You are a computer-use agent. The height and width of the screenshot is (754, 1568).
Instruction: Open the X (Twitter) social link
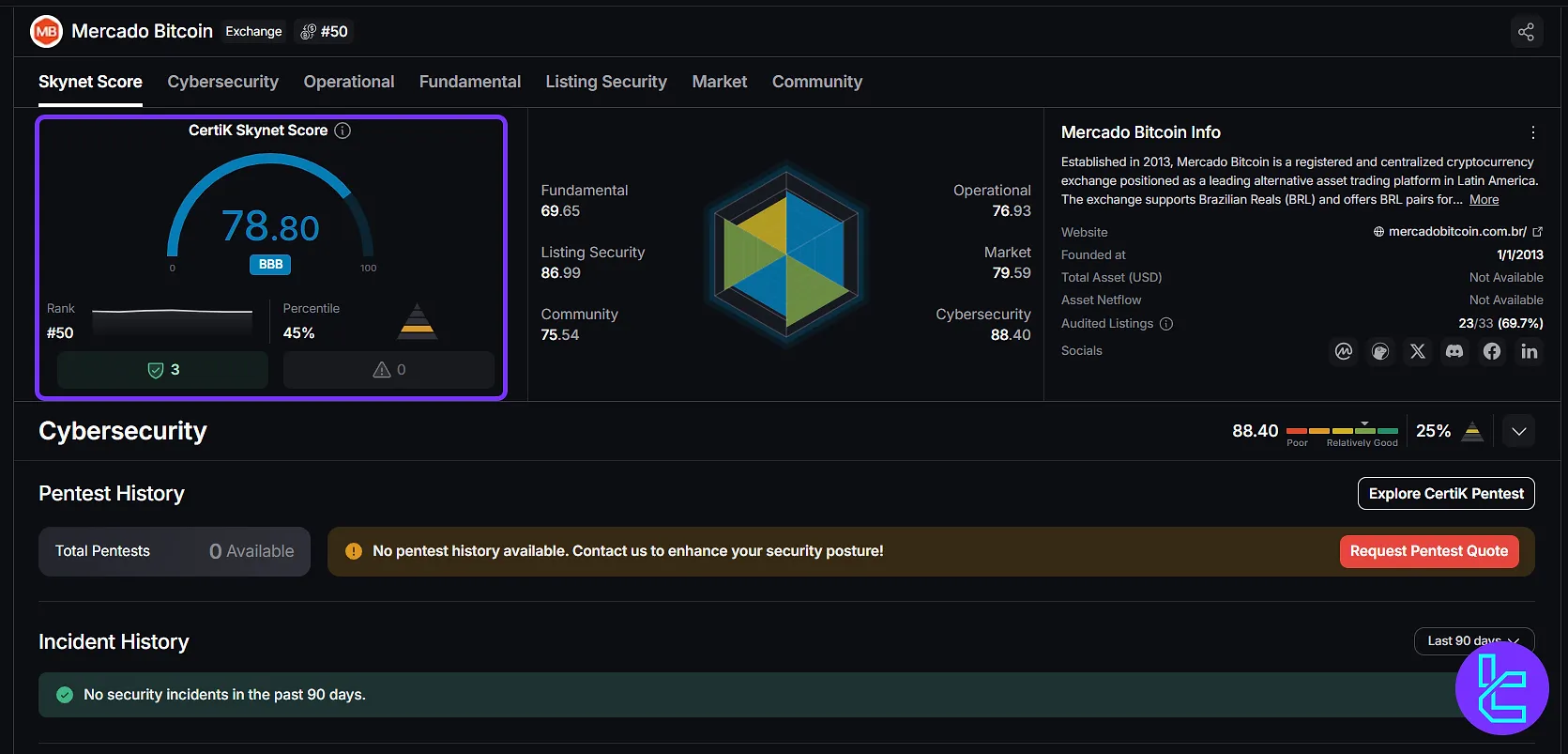pyautogui.click(x=1418, y=351)
